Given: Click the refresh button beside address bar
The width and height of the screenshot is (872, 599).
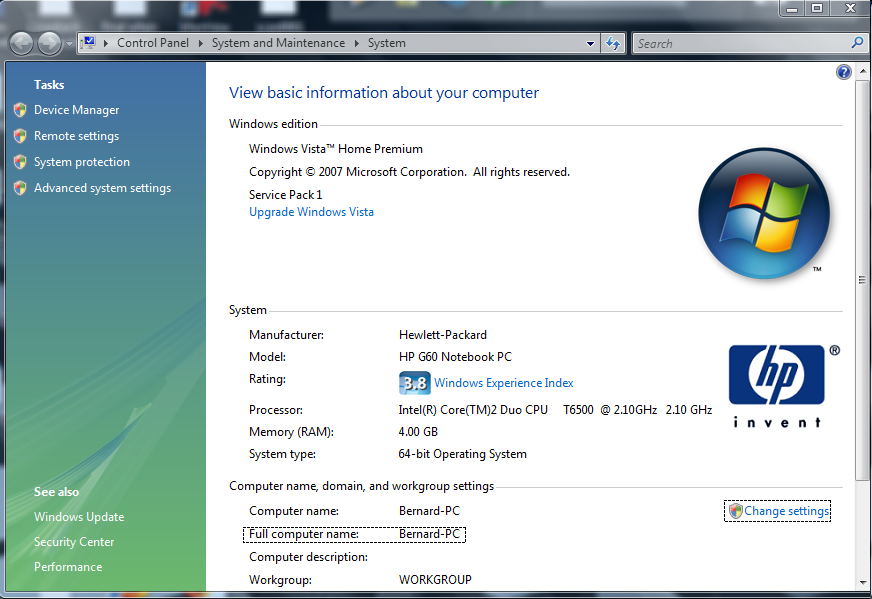Looking at the screenshot, I should pos(613,43).
